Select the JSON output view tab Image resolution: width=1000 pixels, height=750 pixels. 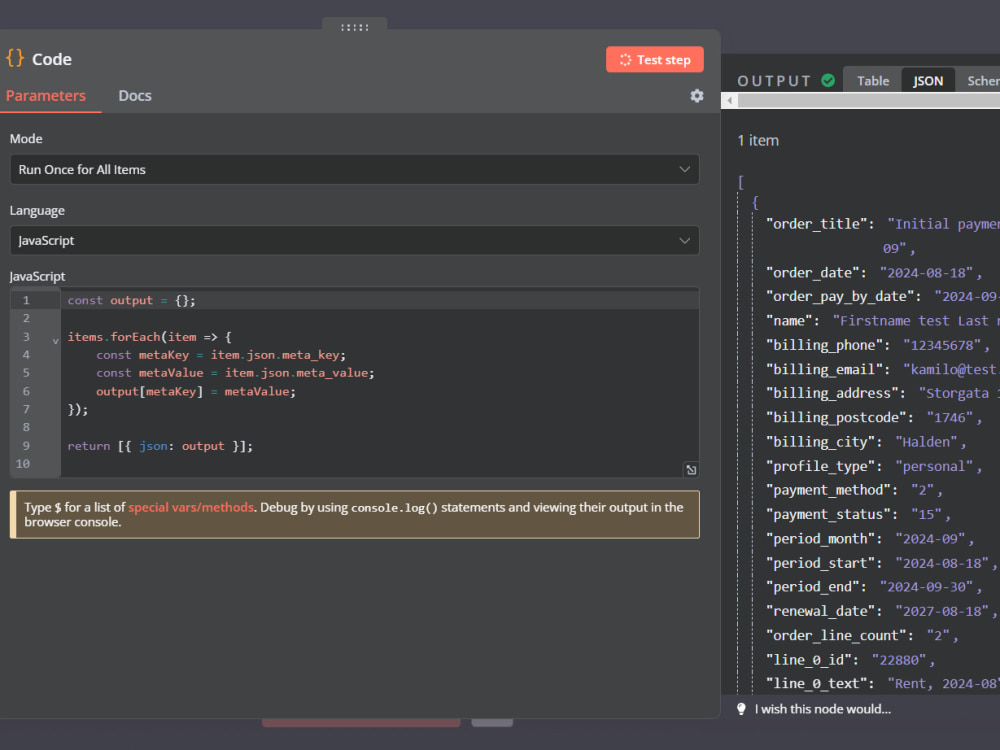[x=927, y=81]
